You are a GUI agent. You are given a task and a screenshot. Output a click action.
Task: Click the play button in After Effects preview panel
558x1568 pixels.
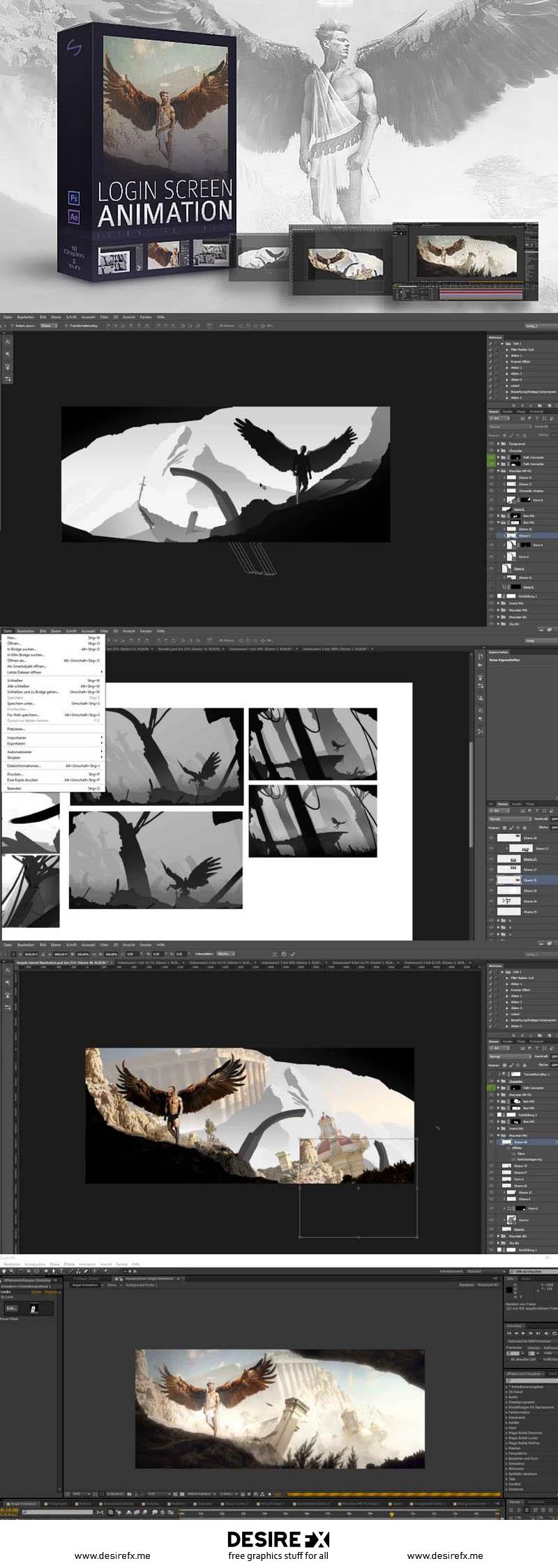[525, 1332]
